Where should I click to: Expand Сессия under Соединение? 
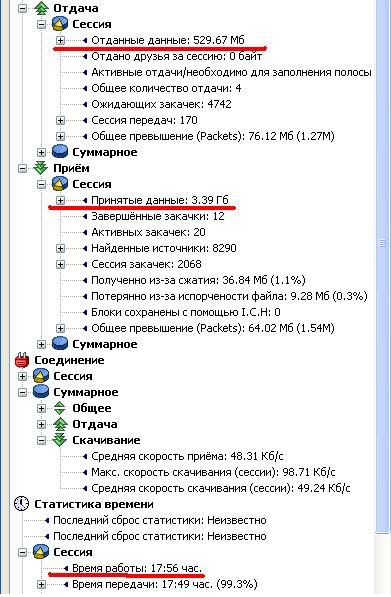[x=22, y=376]
